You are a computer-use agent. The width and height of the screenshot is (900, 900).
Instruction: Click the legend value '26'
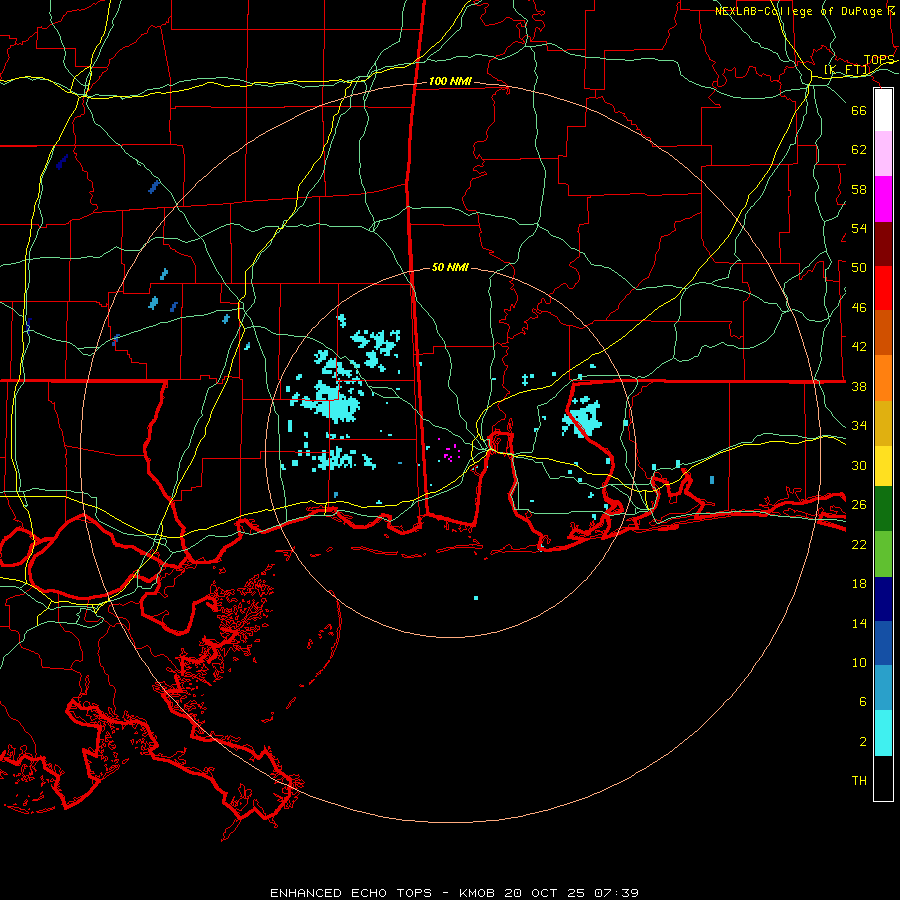(859, 505)
